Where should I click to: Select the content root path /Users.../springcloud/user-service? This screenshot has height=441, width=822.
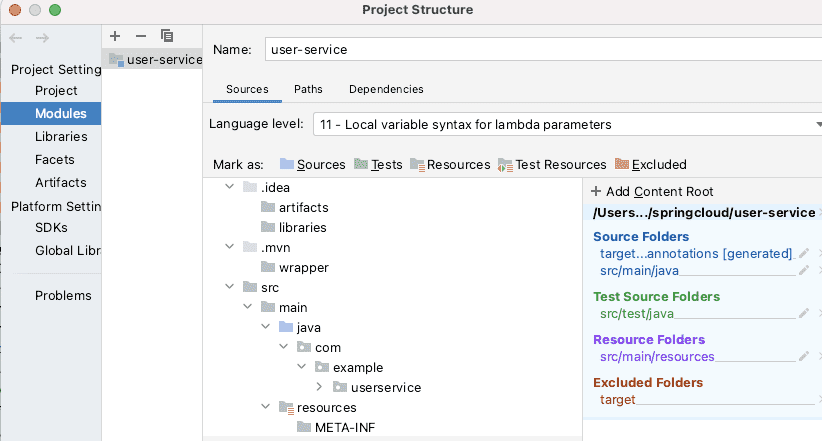coord(704,213)
